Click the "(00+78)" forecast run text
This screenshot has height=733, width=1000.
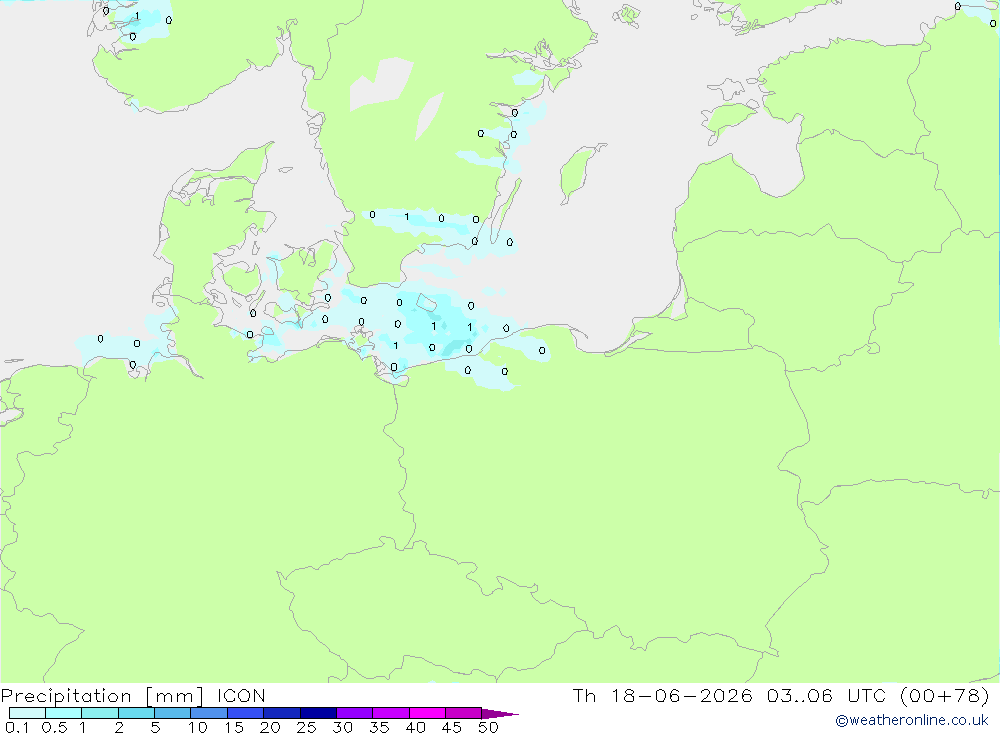[x=945, y=696]
